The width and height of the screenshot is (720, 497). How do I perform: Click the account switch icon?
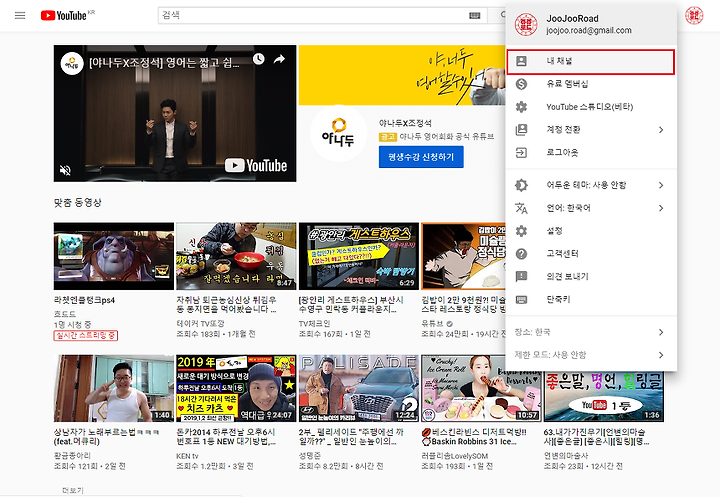(x=521, y=130)
